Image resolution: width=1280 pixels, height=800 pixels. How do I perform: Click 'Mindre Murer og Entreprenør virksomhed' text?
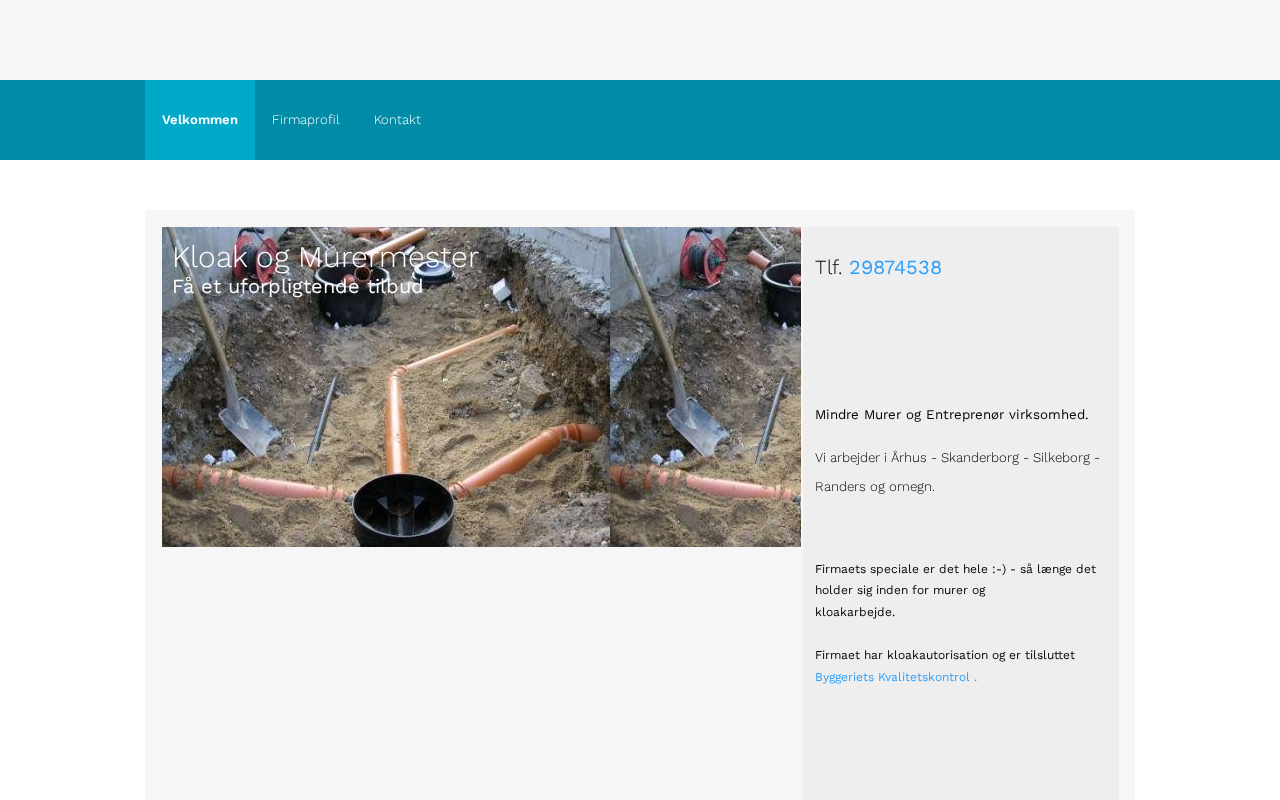951,415
